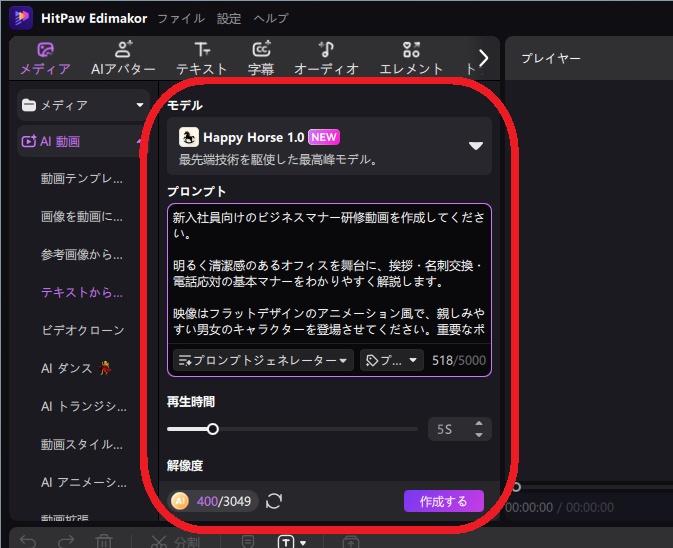Switch to the 字幕 tab

(261, 58)
